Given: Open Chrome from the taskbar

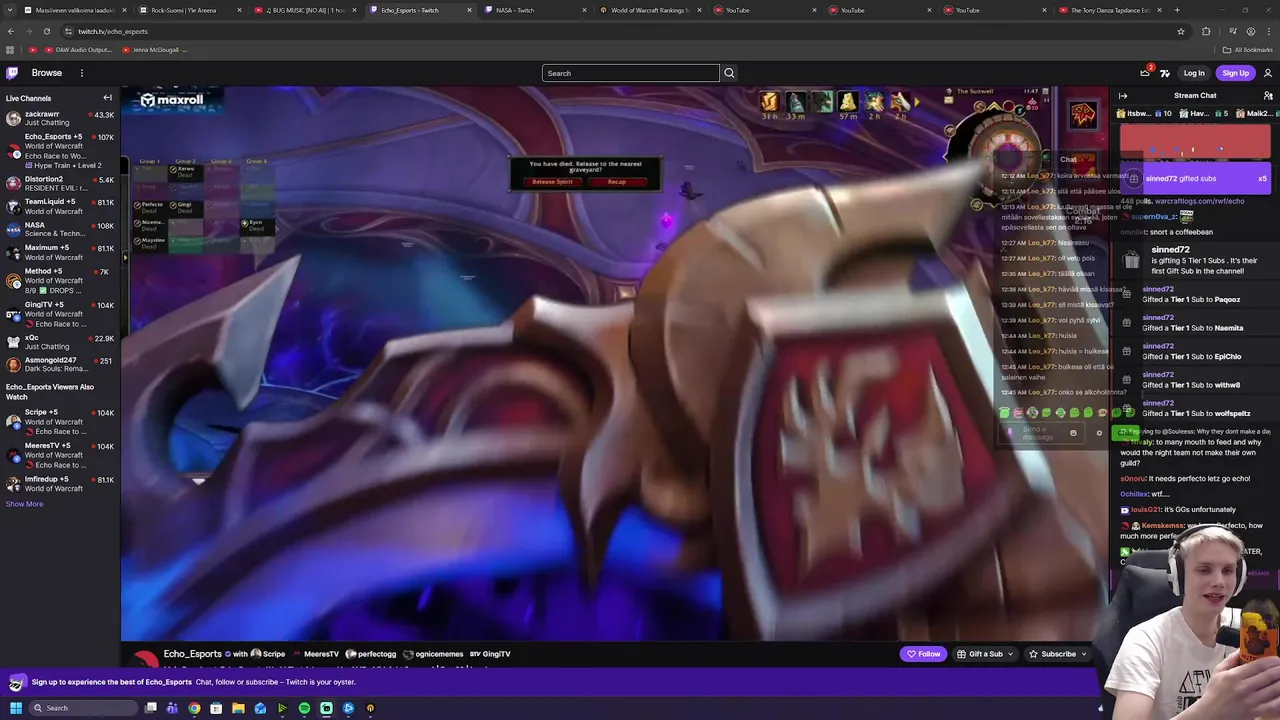Looking at the screenshot, I should 194,708.
